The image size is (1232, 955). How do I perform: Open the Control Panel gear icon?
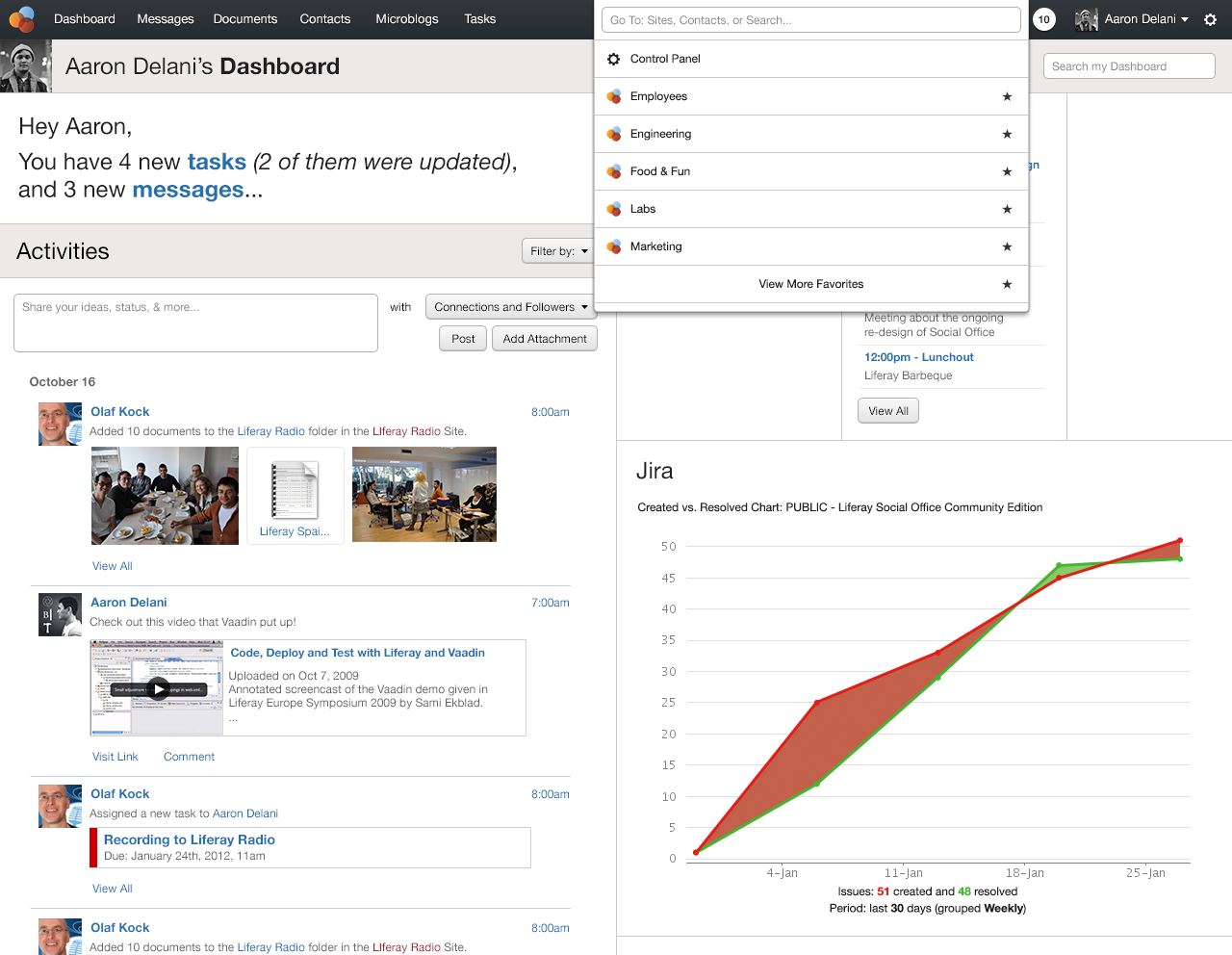tap(613, 59)
